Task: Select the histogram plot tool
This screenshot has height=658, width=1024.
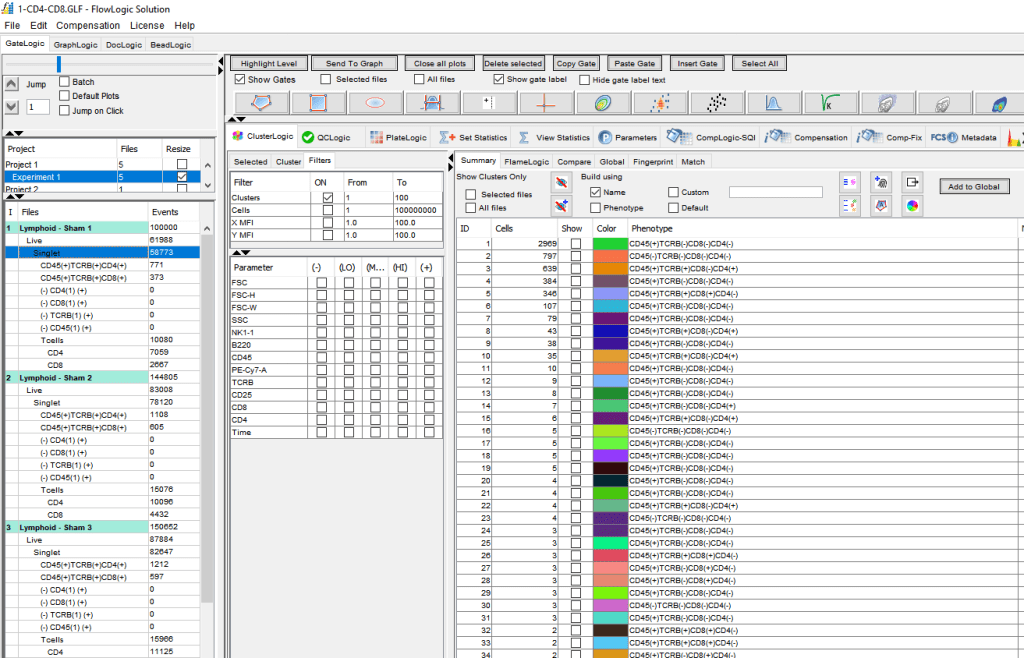Action: (x=772, y=102)
